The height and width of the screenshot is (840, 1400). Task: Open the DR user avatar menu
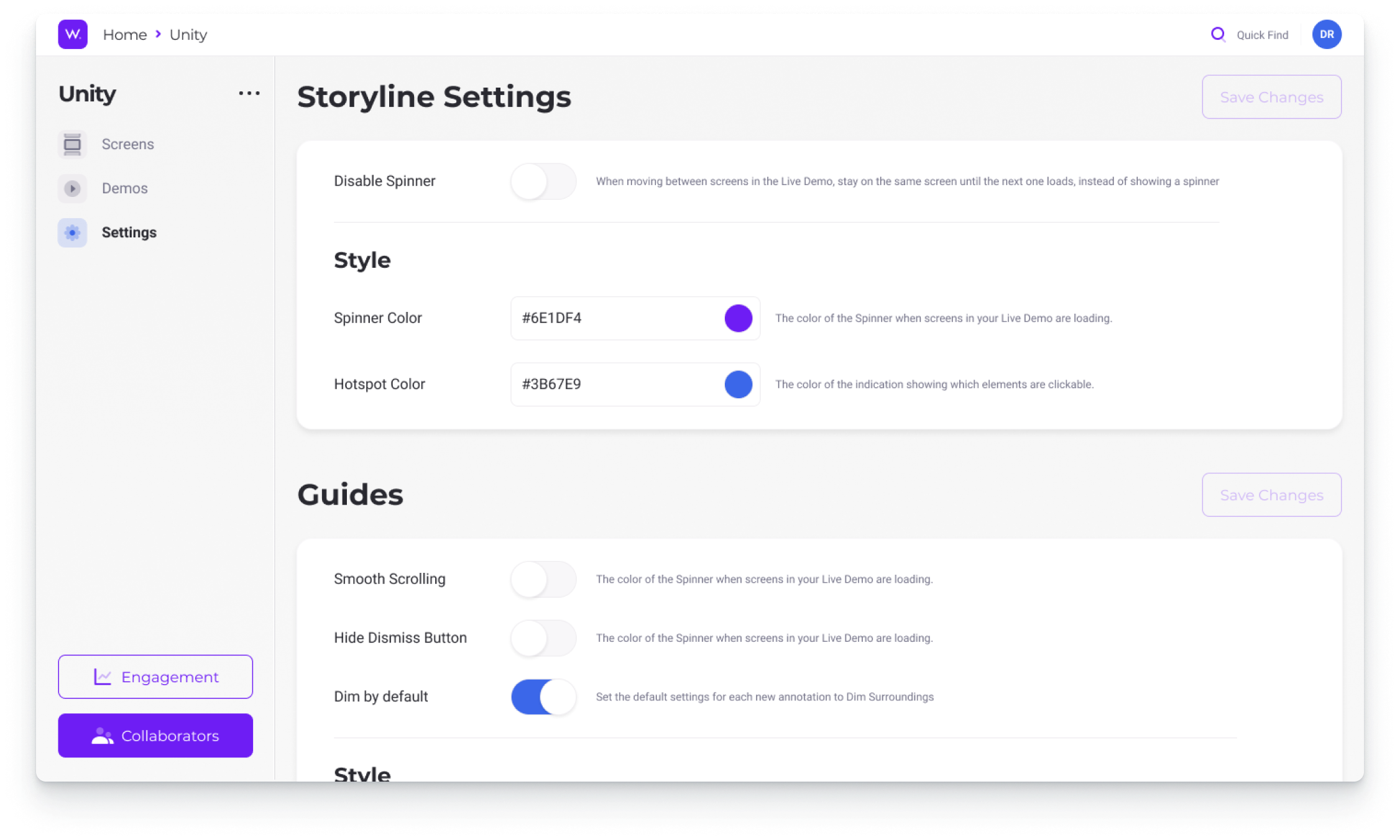[1326, 34]
